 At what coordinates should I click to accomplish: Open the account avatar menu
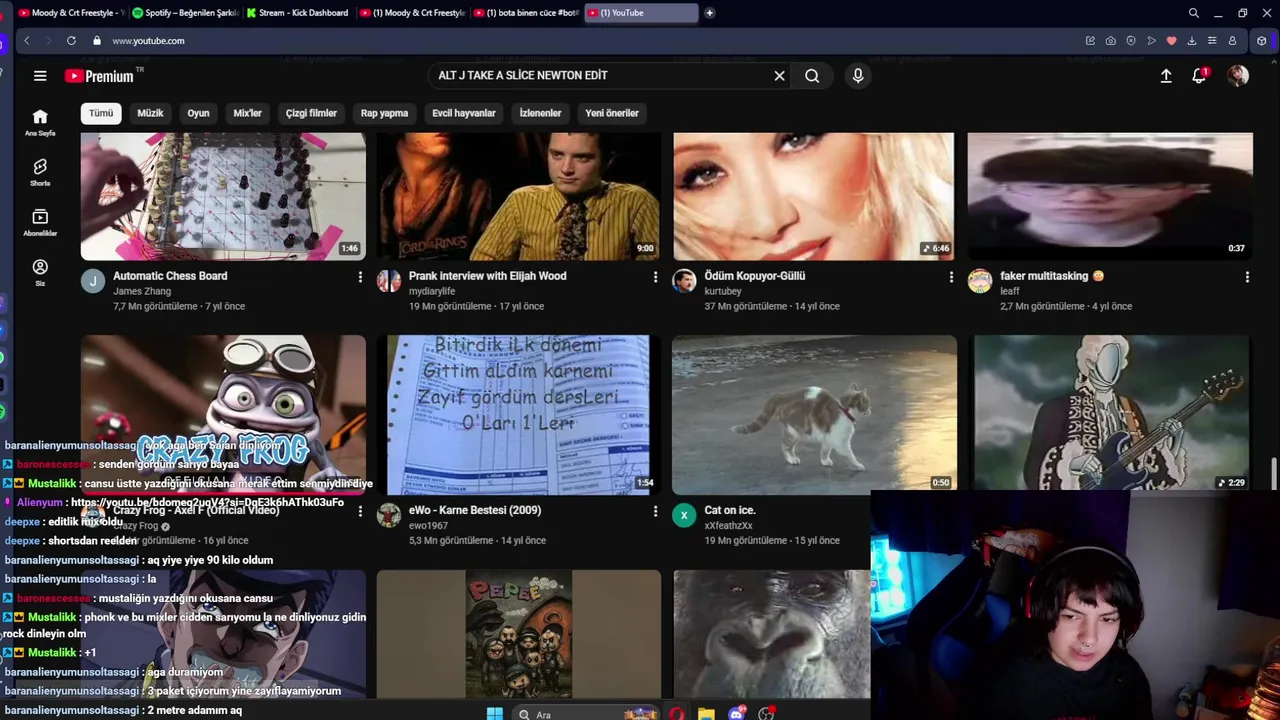tap(1238, 76)
